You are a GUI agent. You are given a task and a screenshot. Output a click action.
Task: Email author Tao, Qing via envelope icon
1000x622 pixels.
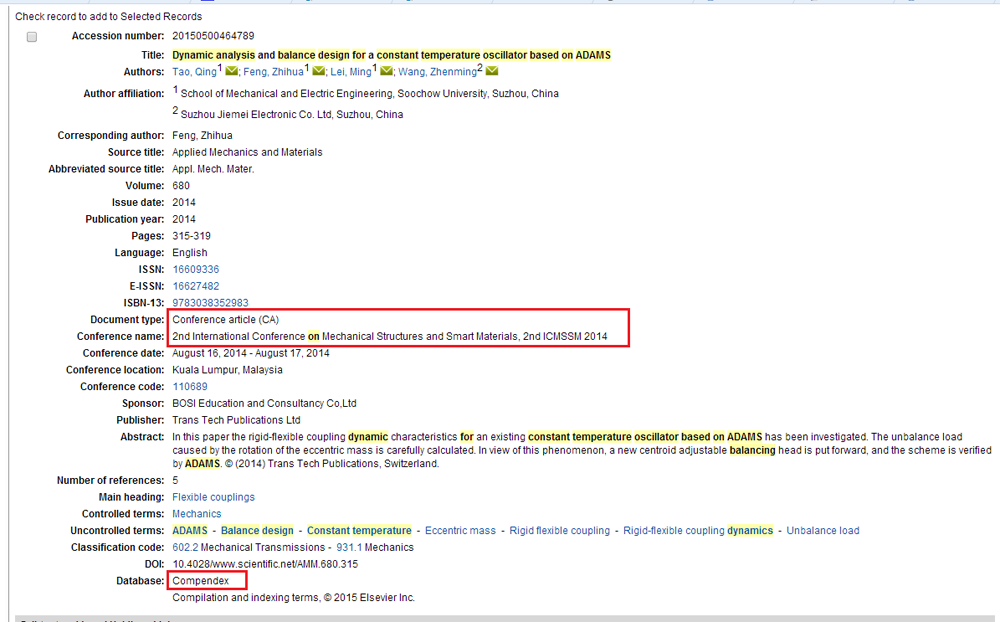[232, 71]
